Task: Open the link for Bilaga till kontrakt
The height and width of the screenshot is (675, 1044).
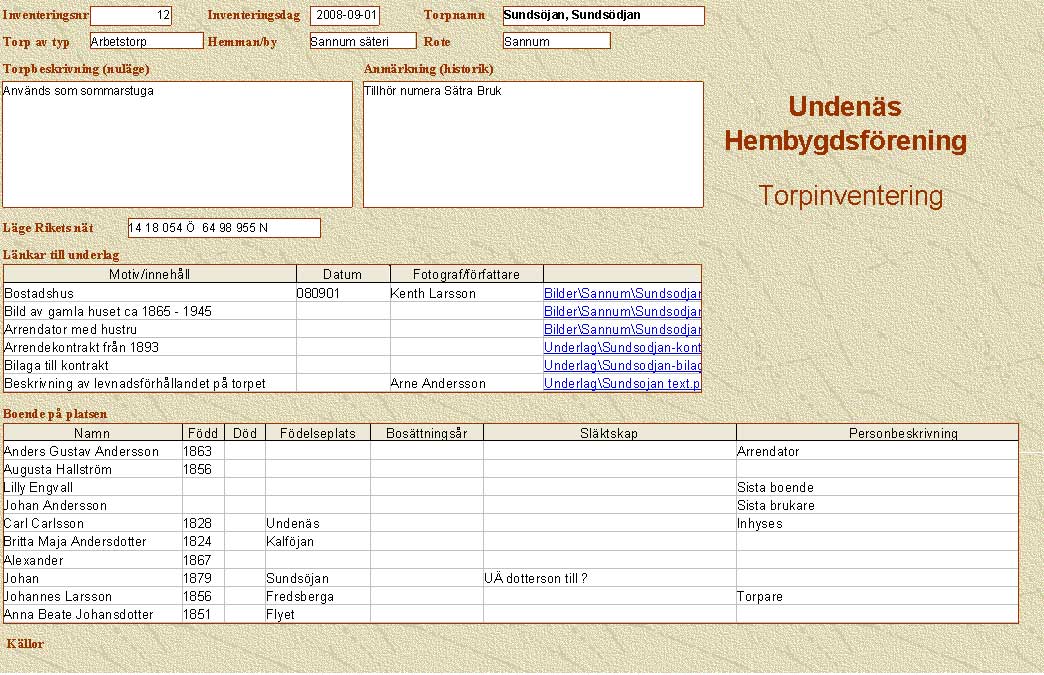Action: (622, 366)
